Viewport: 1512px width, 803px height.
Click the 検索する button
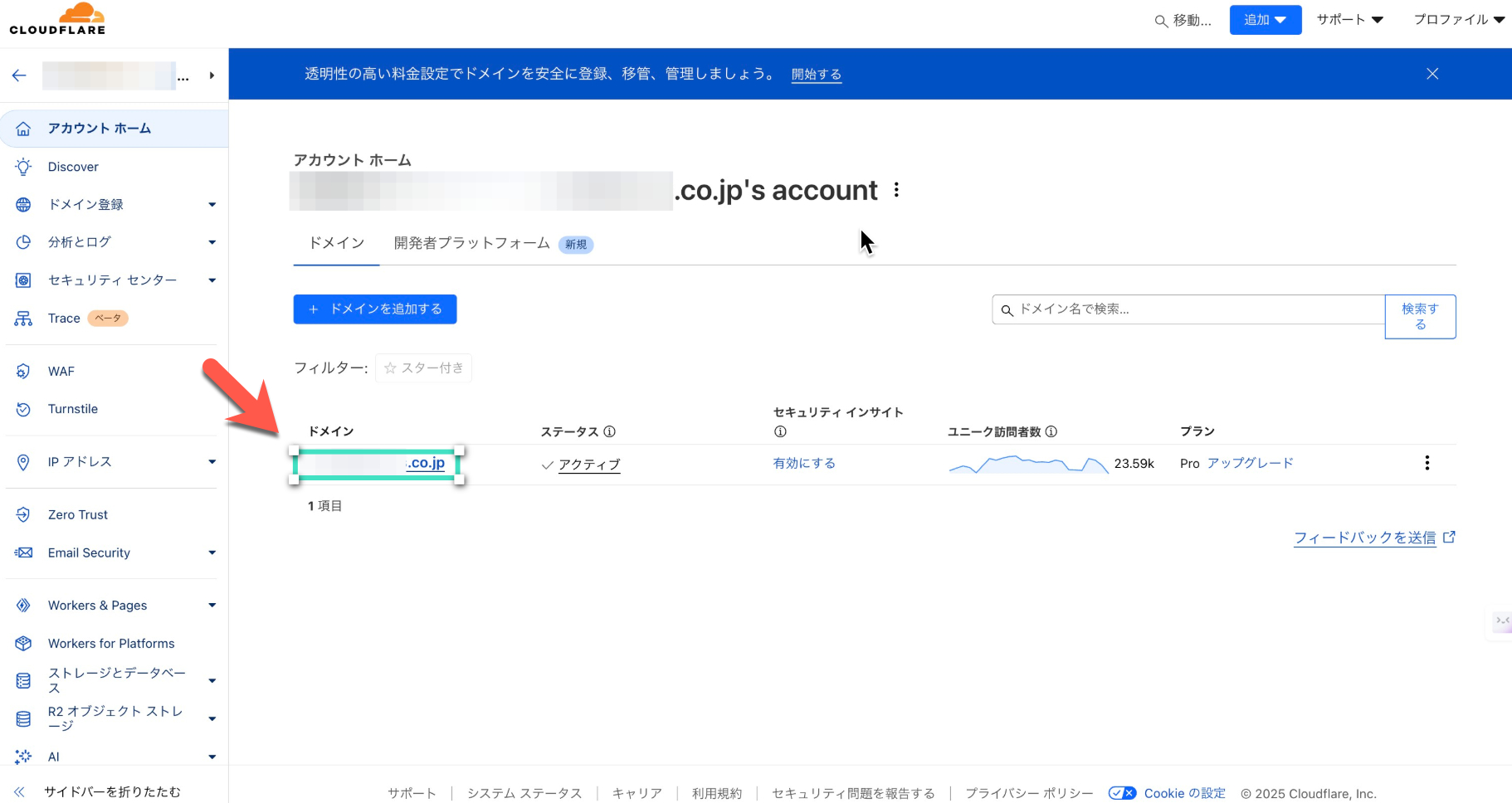pos(1420,317)
